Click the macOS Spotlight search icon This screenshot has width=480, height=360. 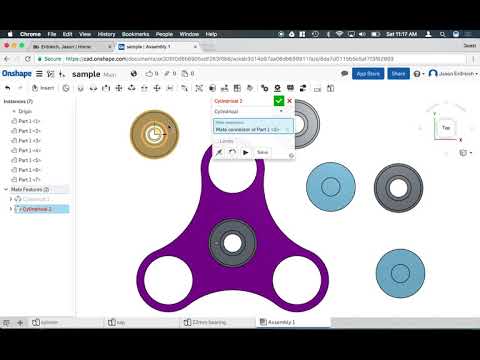click(x=442, y=34)
